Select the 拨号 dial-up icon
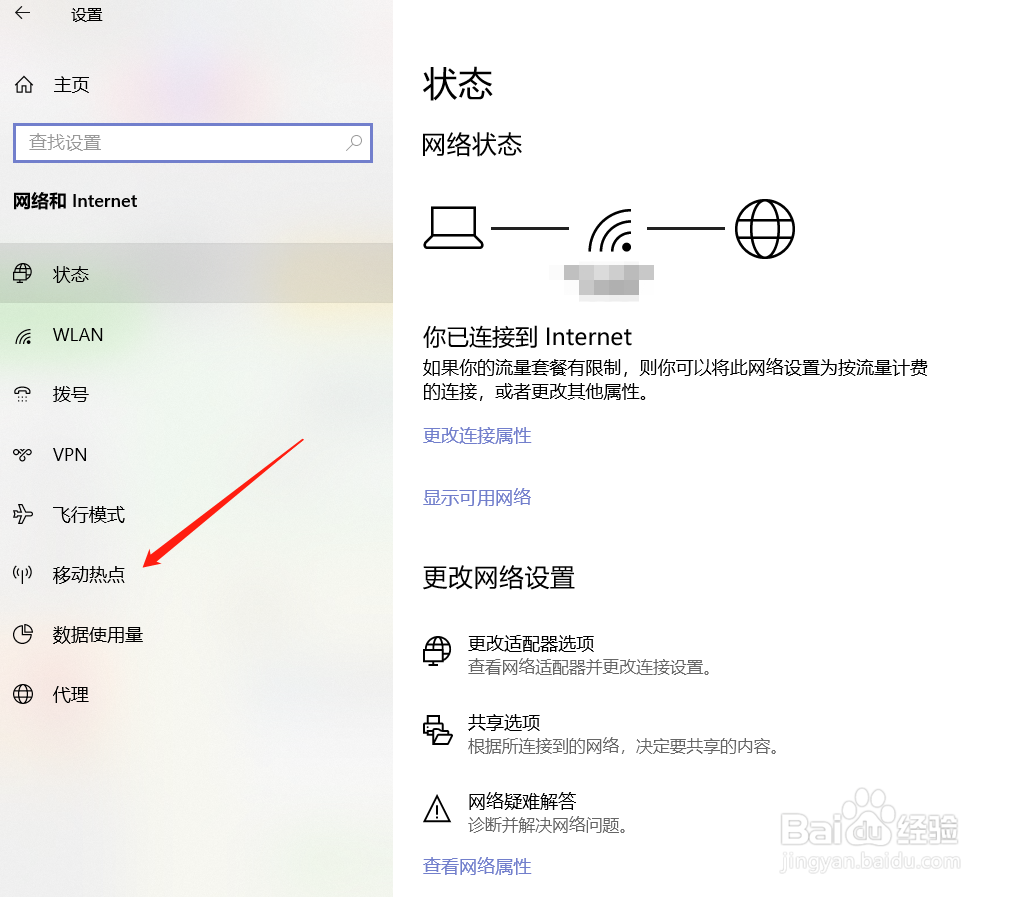Viewport: 1018px width, 897px height. [x=23, y=394]
